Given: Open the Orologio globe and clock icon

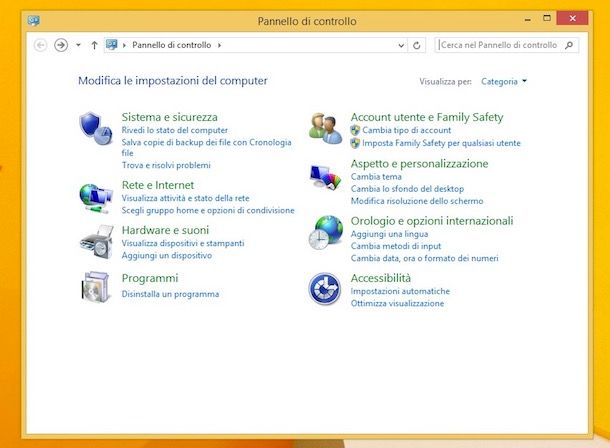Looking at the screenshot, I should (326, 233).
